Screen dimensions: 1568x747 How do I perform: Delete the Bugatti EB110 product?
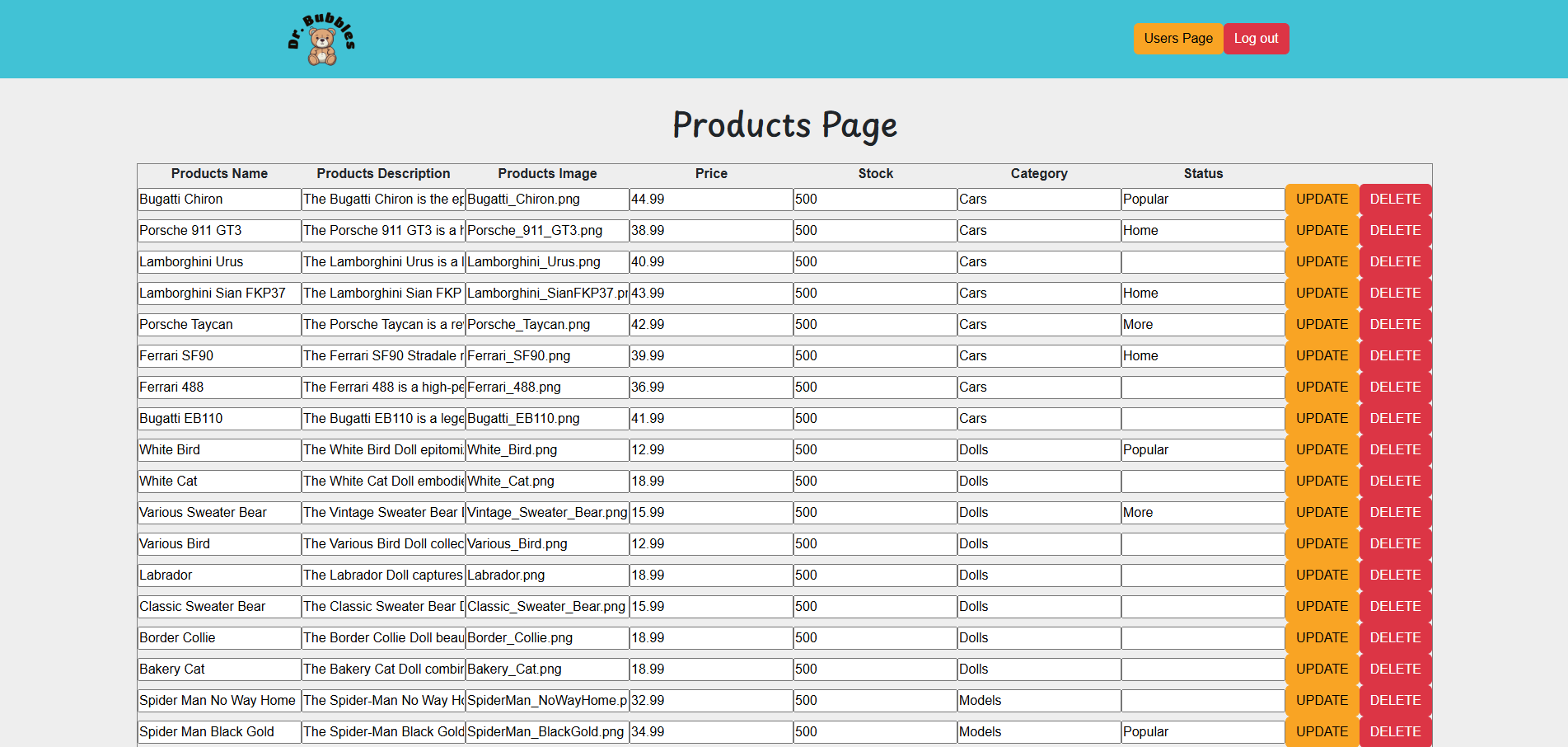click(1395, 418)
